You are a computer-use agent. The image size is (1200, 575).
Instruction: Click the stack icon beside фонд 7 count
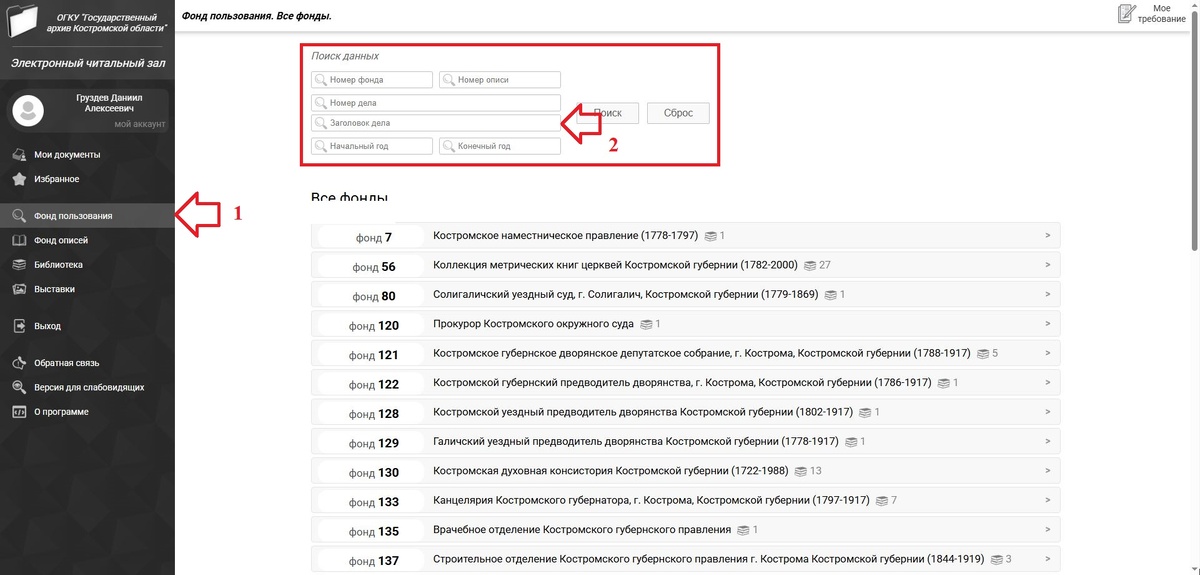point(710,236)
